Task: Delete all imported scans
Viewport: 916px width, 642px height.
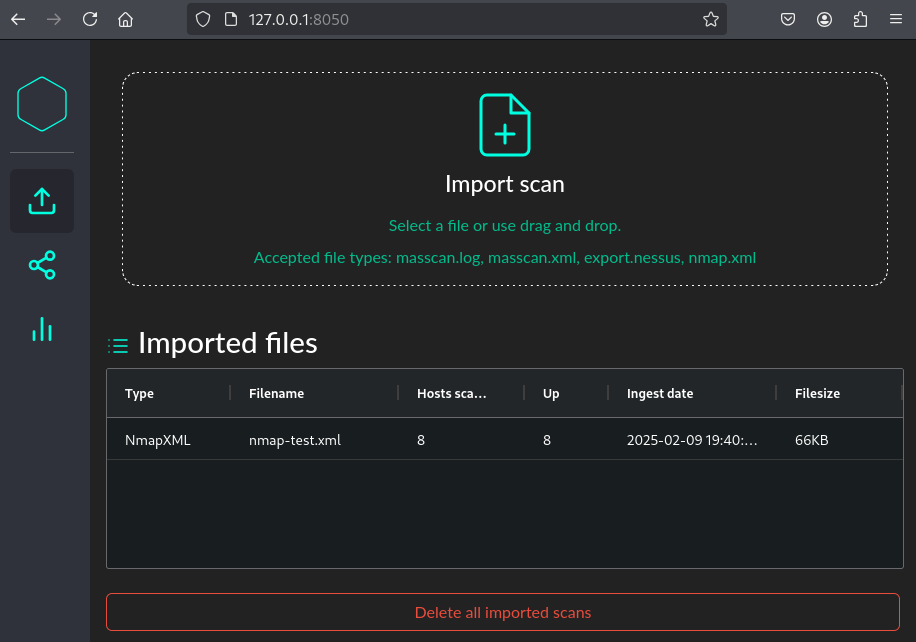Action: (x=503, y=612)
